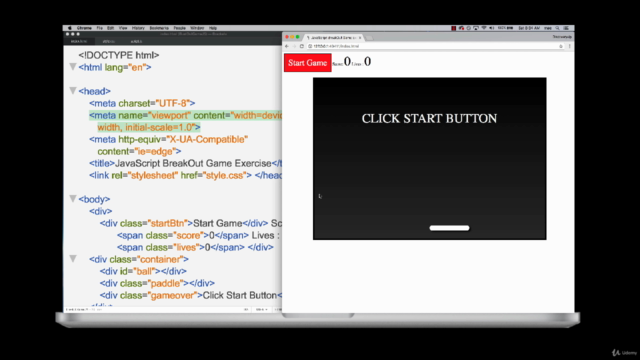Switch to the second editor file tab
Viewport: 640px width, 360px height.
pos(109,41)
